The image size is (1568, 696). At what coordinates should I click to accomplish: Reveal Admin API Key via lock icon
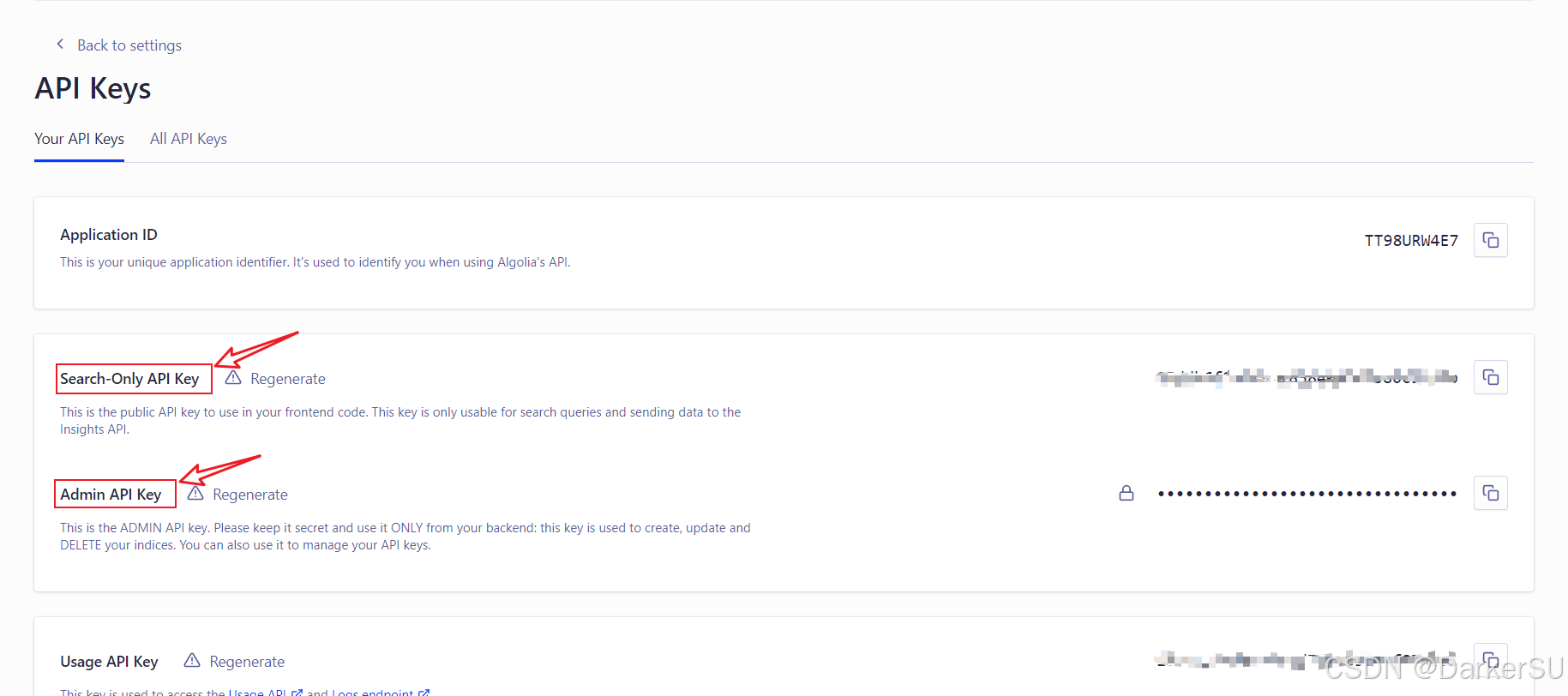[1126, 493]
